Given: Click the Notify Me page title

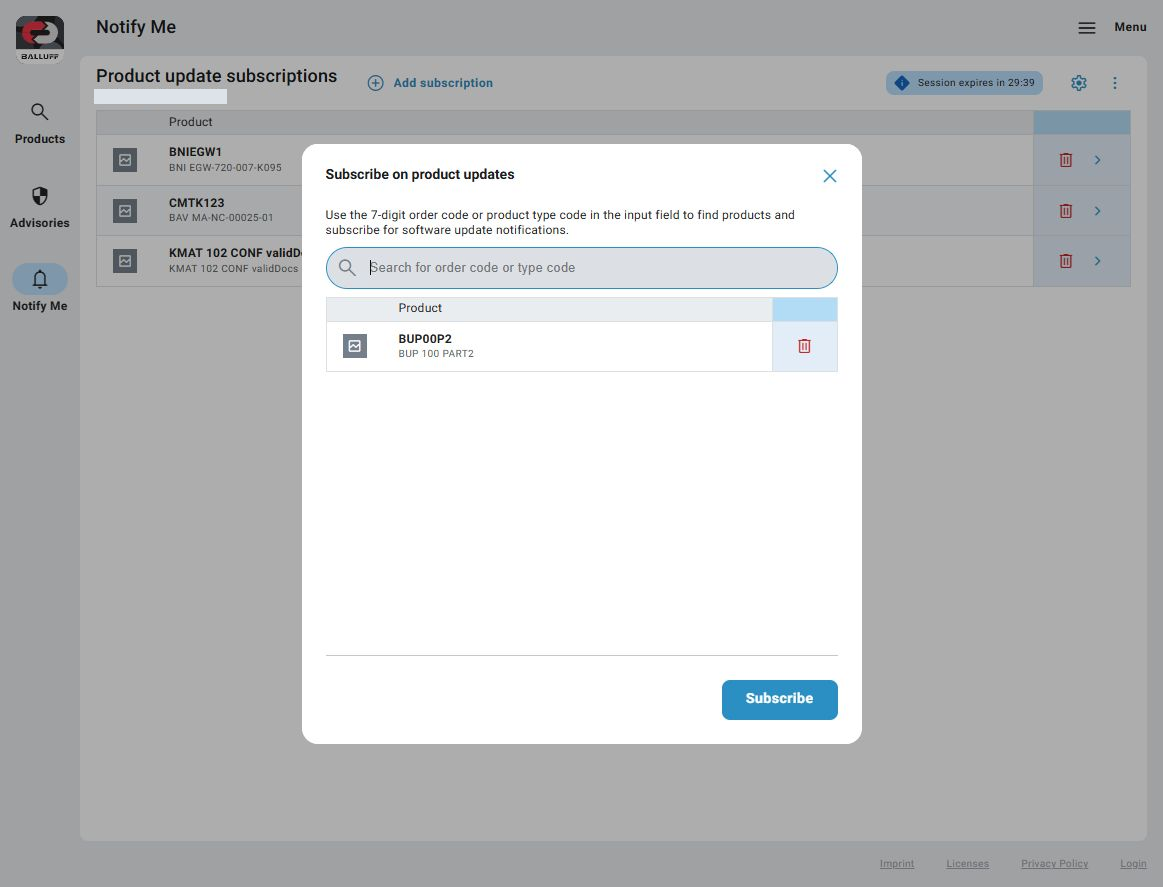Looking at the screenshot, I should pos(136,27).
